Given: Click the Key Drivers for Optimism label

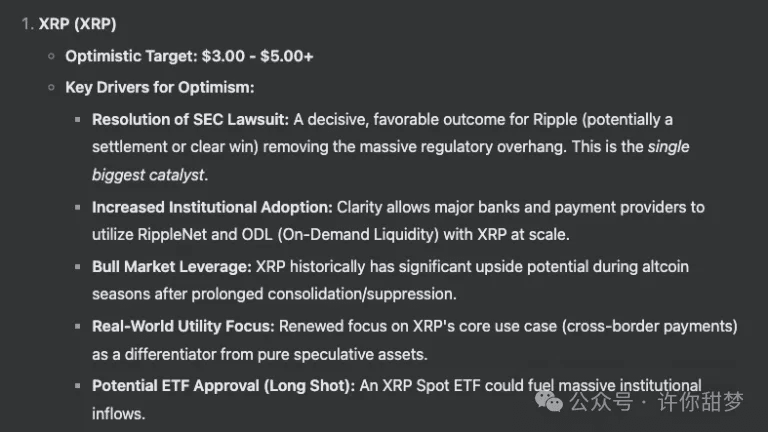Looking at the screenshot, I should point(160,88).
